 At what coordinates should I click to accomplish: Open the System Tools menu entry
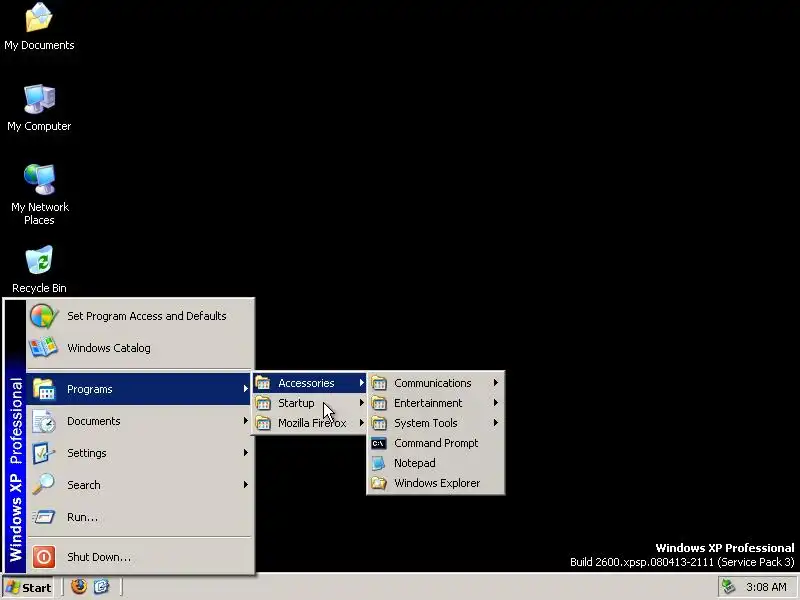436,423
